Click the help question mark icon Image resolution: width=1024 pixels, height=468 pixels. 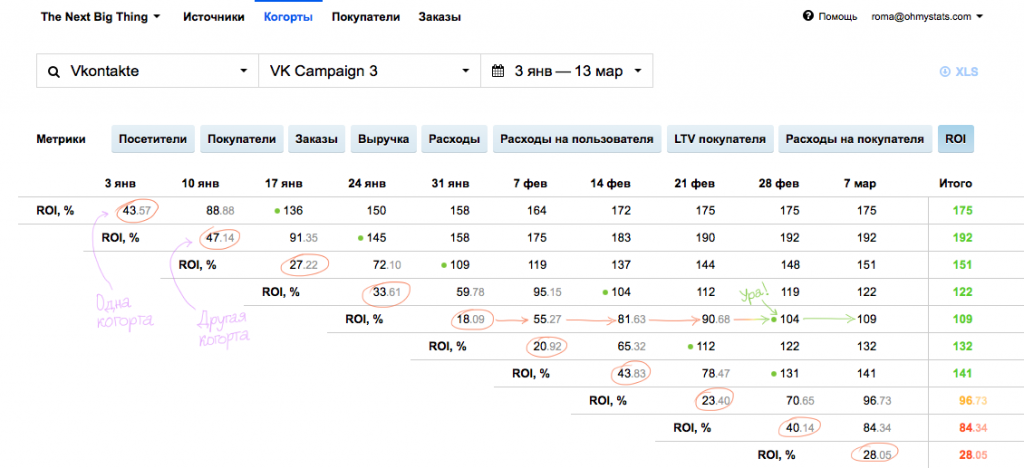tap(808, 16)
